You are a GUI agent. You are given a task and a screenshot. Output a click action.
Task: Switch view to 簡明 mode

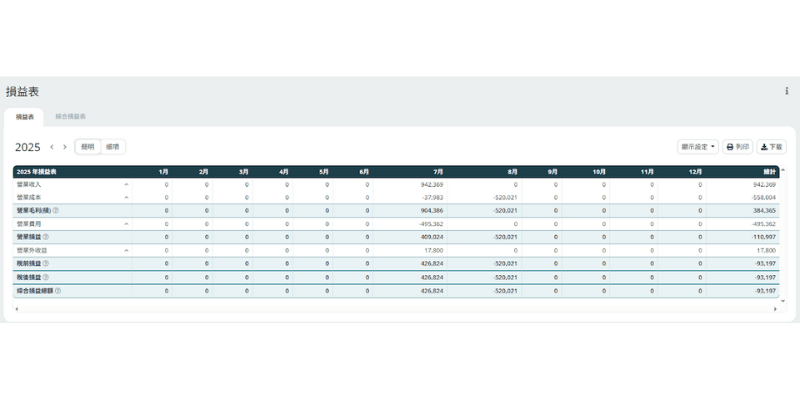[88, 147]
